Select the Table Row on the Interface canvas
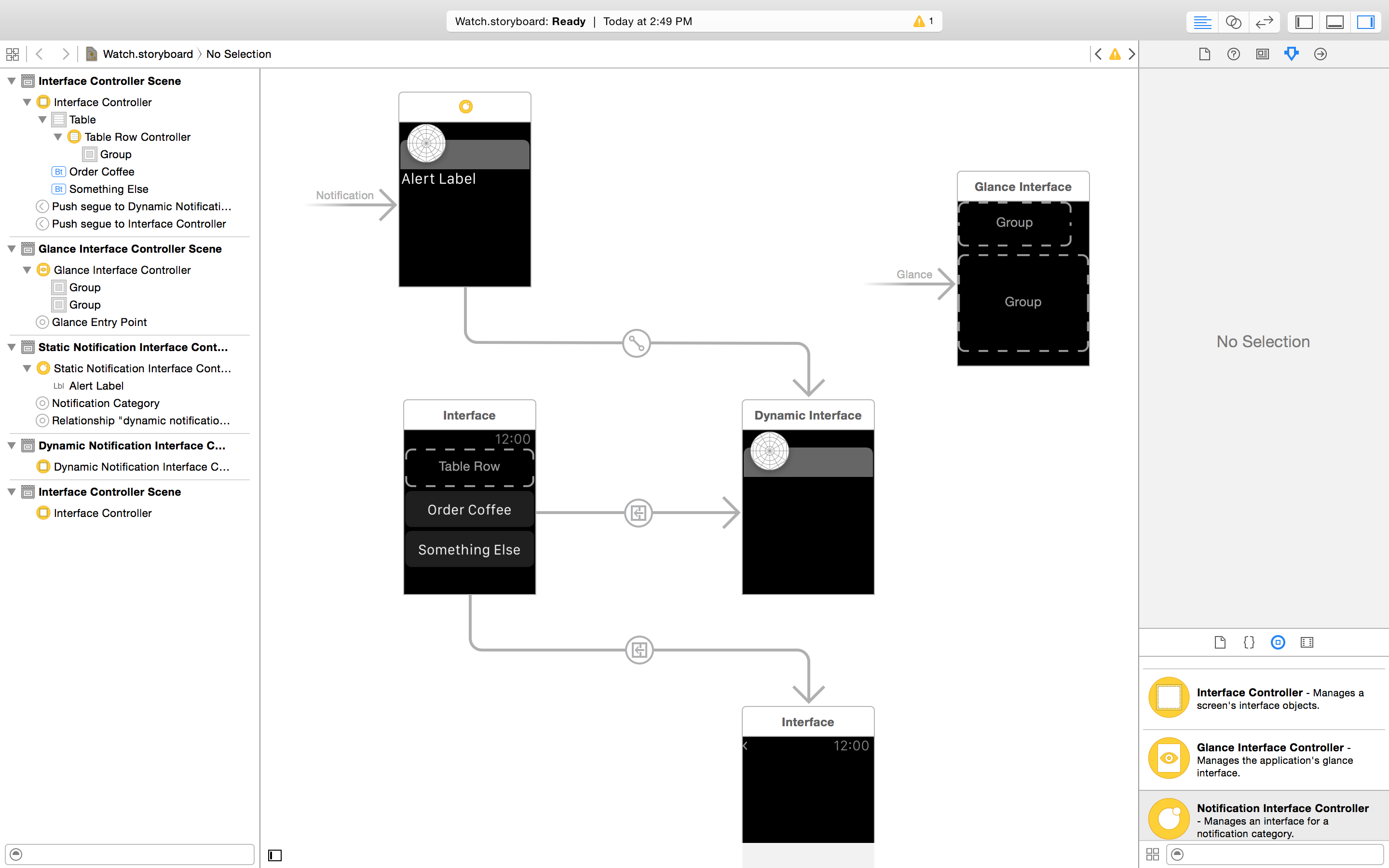 pyautogui.click(x=469, y=467)
